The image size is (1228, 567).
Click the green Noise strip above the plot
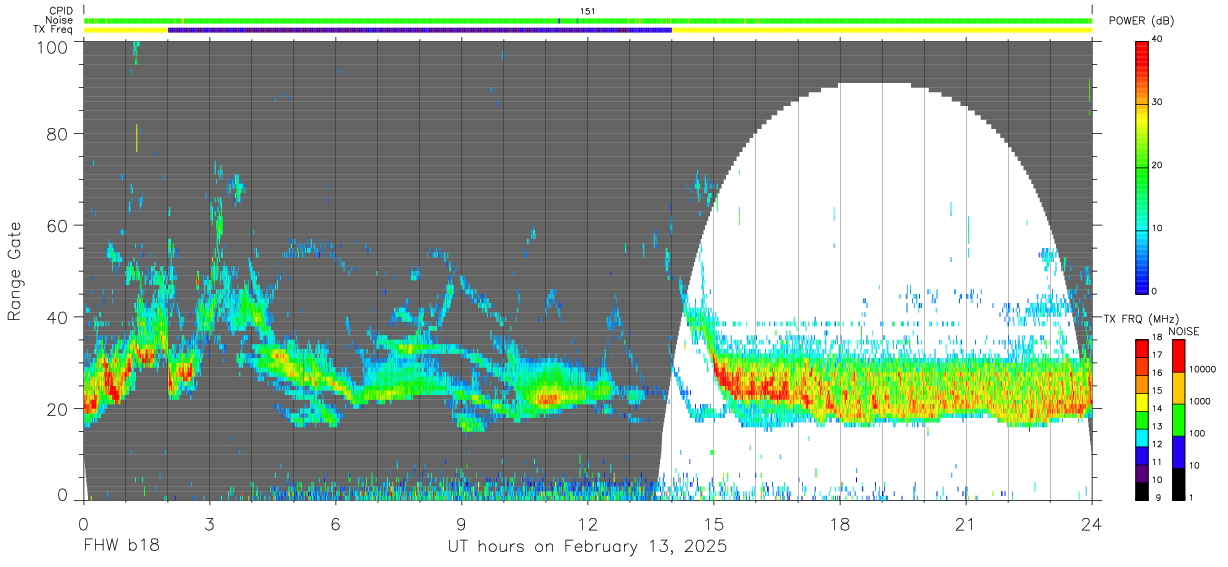click(587, 20)
